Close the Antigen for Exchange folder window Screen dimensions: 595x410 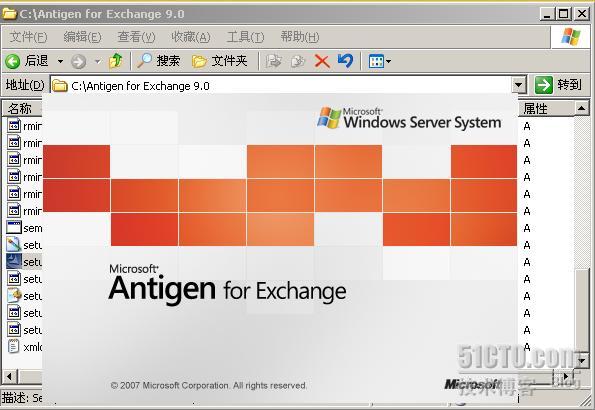pyautogui.click(x=582, y=14)
